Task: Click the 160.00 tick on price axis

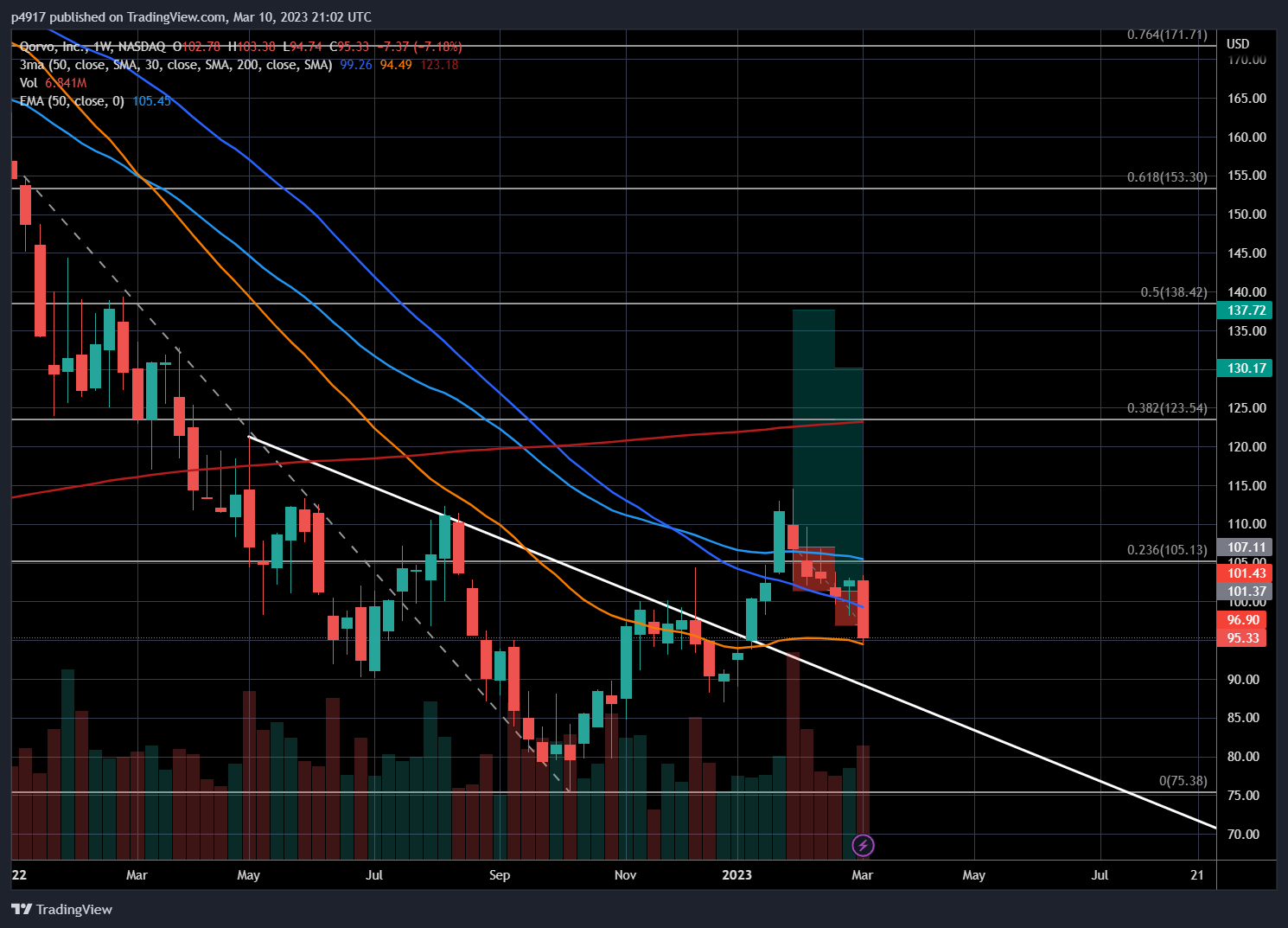Action: 1247,137
